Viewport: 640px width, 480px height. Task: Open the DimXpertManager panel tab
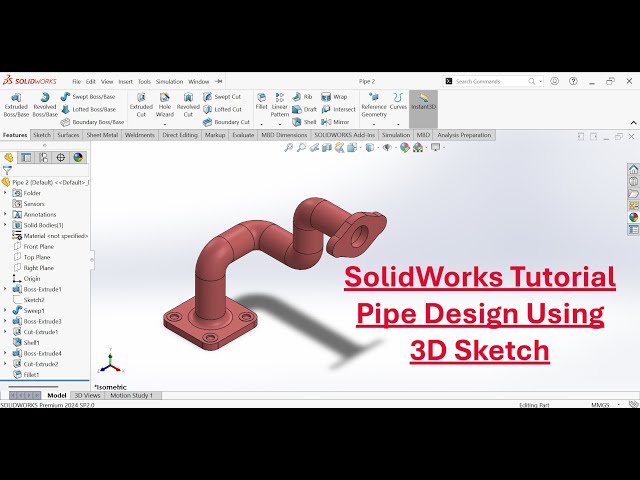61,158
